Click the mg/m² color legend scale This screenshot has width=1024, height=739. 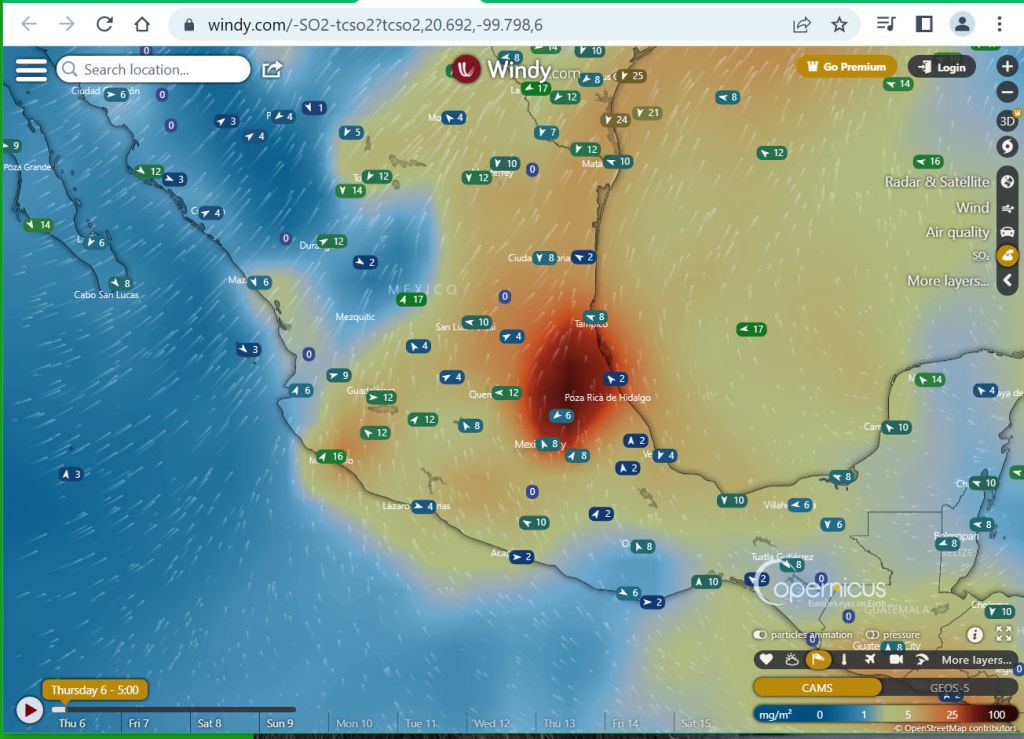[x=885, y=714]
